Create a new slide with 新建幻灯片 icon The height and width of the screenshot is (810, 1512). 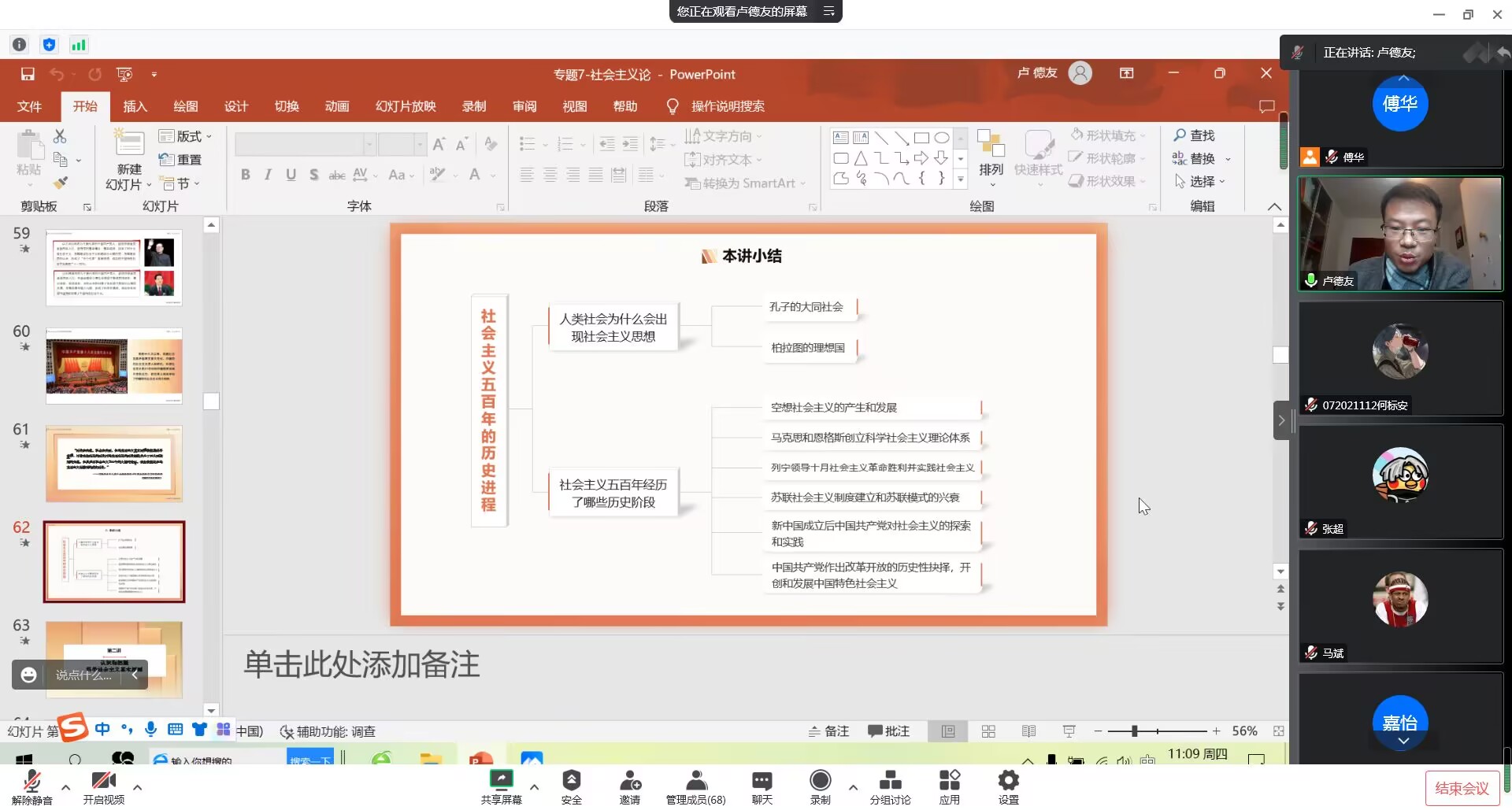coord(129,144)
